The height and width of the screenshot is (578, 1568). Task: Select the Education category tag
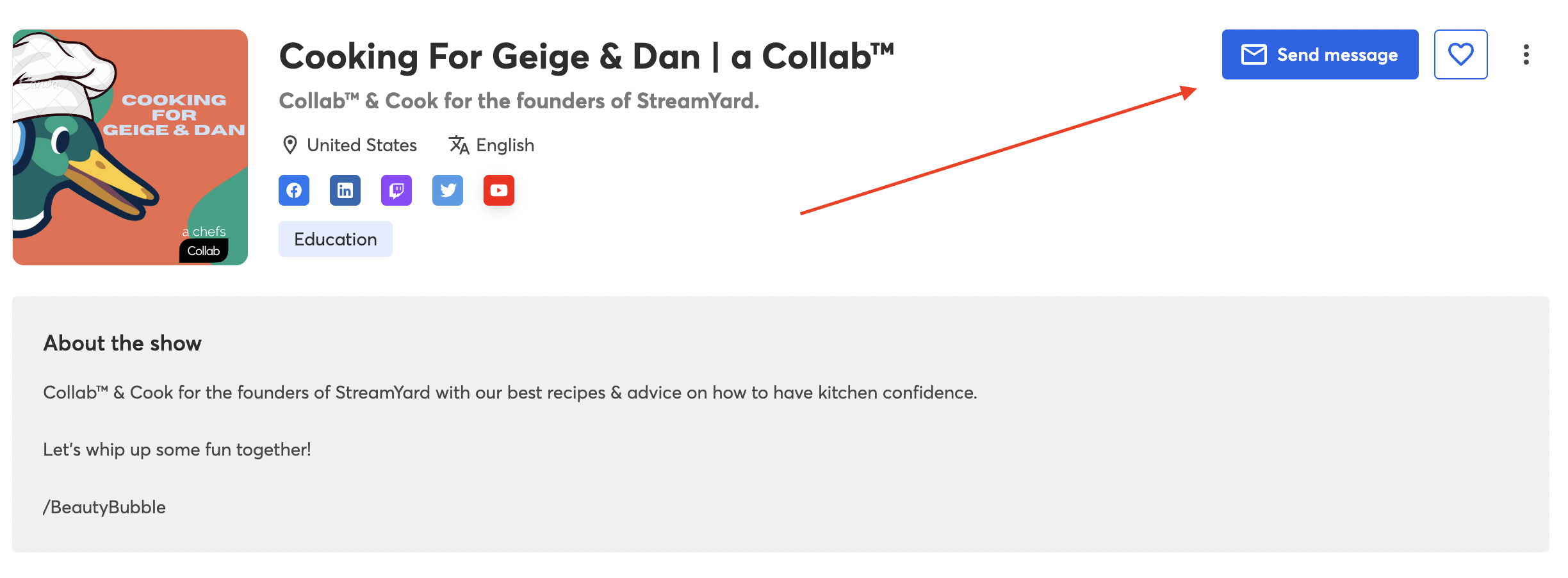(336, 239)
